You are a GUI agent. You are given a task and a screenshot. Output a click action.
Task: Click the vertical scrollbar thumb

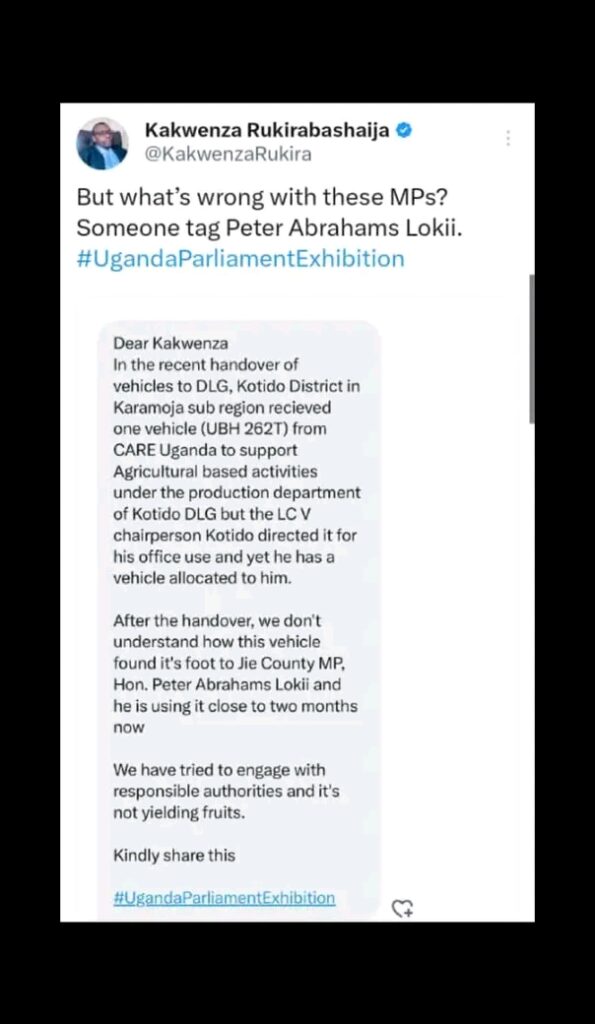coord(532,349)
